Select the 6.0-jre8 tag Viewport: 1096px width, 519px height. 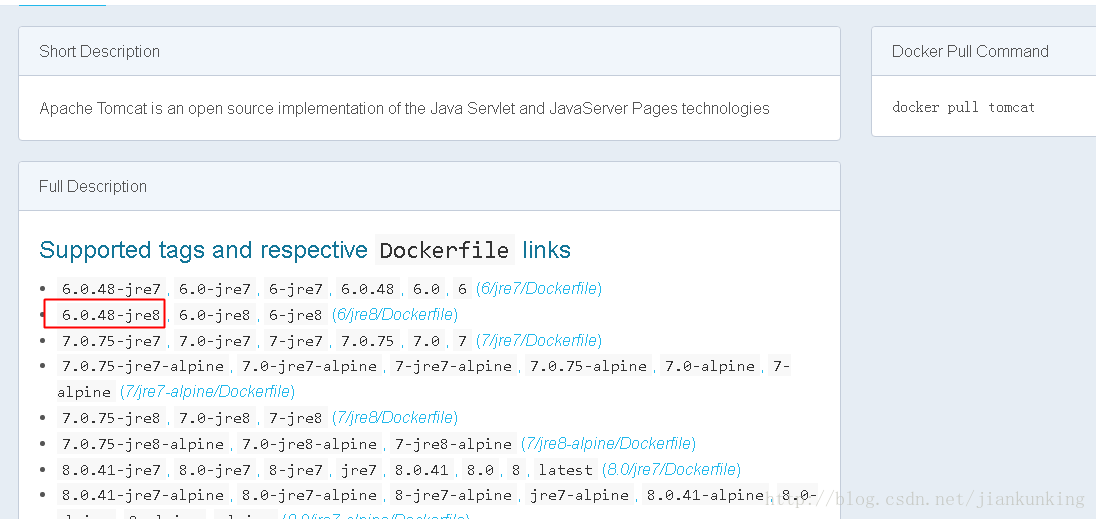pyautogui.click(x=215, y=315)
